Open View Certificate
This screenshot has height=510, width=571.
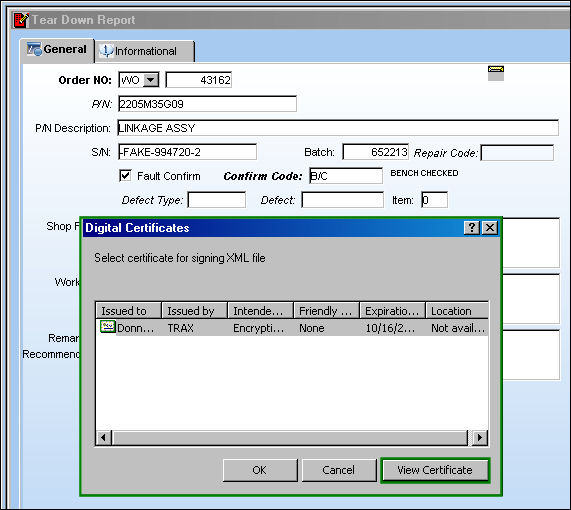(435, 470)
